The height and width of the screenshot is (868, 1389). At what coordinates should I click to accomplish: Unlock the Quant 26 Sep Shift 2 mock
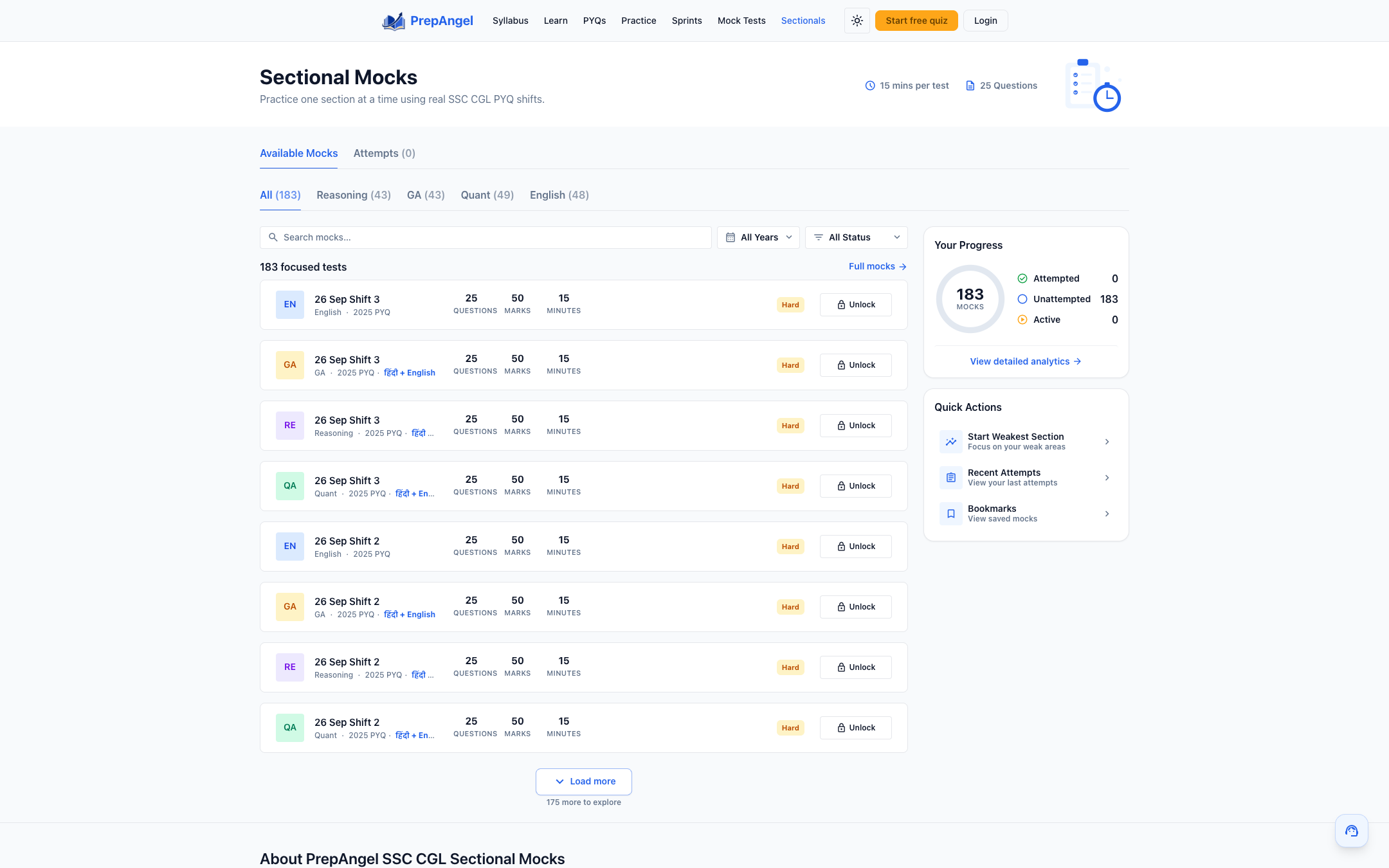855,728
